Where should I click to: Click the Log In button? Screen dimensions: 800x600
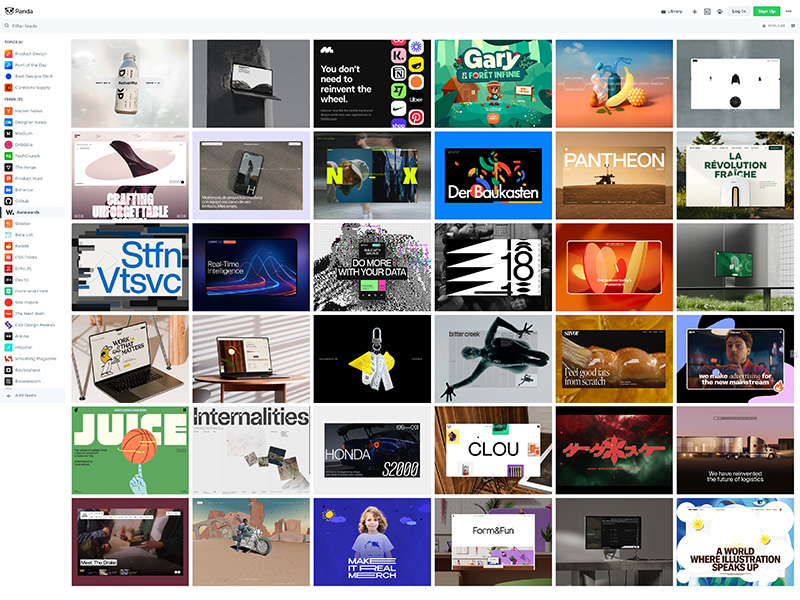[x=738, y=11]
